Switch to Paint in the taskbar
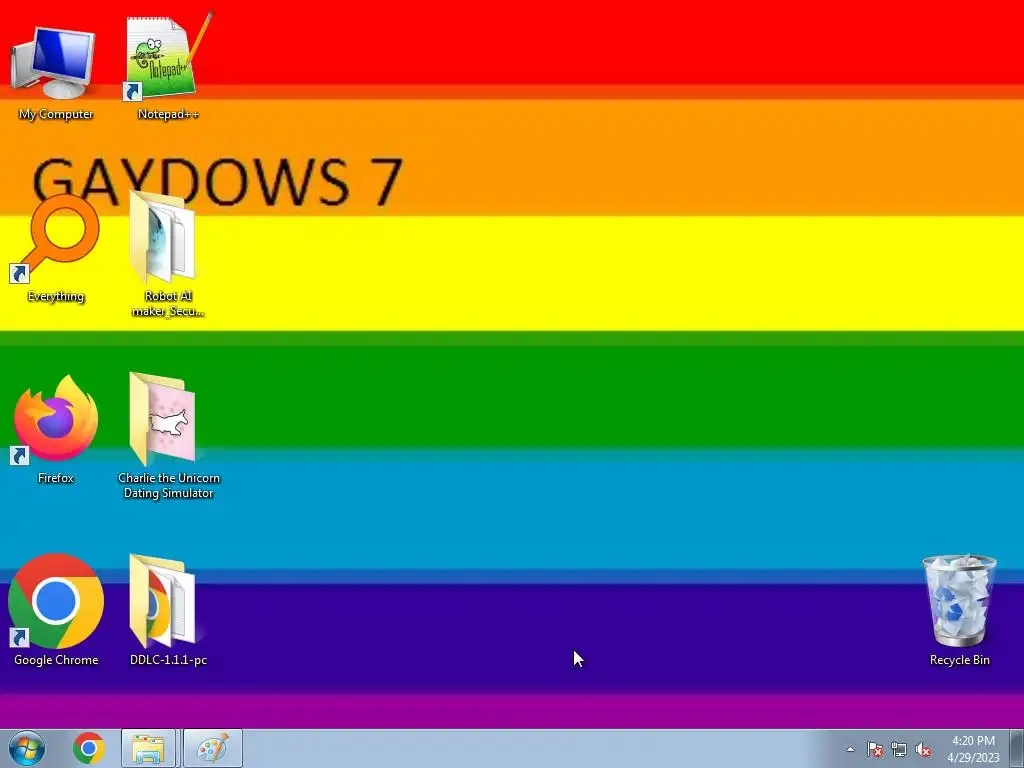Screen dimensions: 1024x768 click(x=213, y=748)
